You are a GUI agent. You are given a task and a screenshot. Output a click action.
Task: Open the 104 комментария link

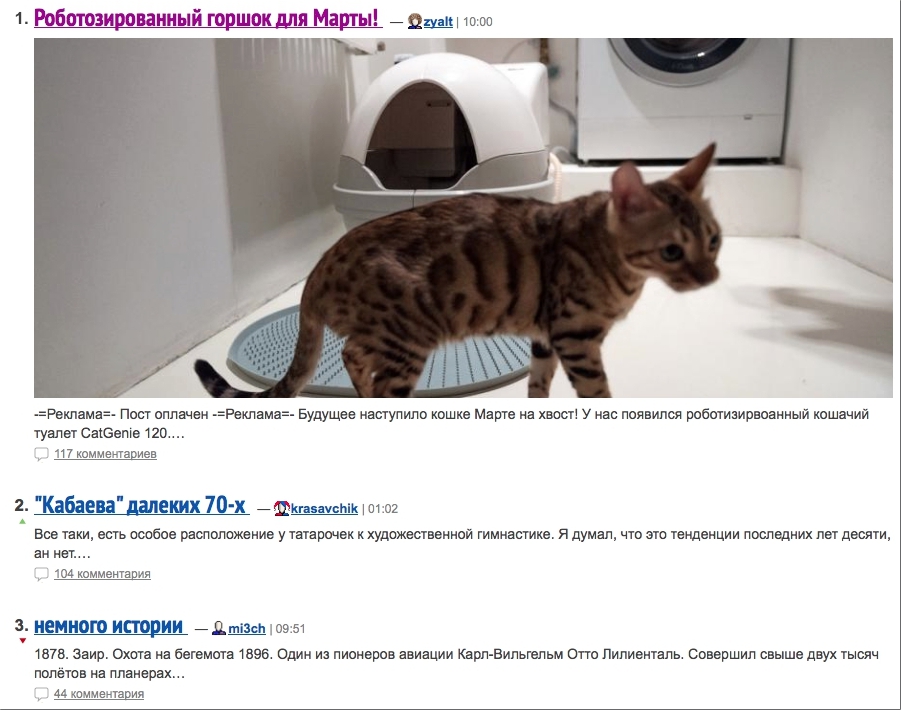pos(102,573)
